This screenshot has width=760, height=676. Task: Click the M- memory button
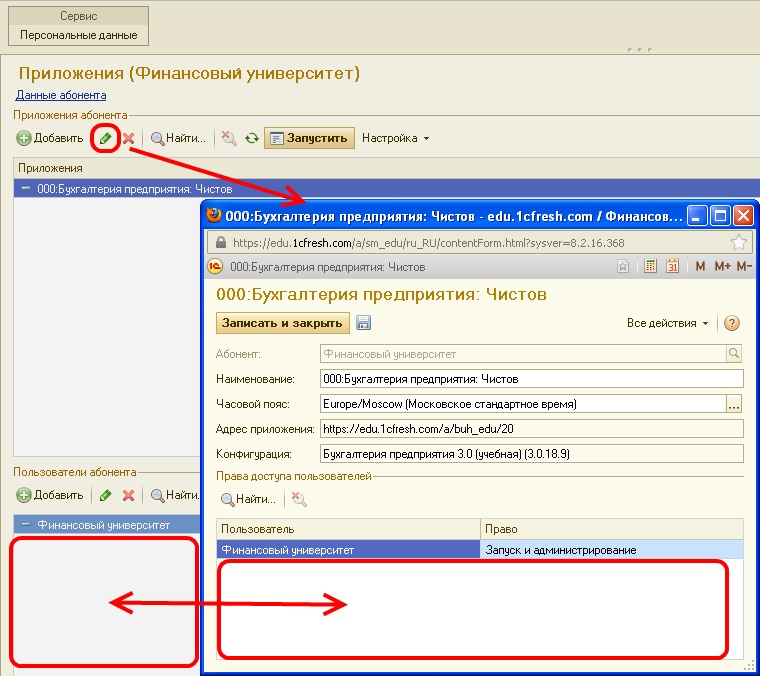coord(744,266)
